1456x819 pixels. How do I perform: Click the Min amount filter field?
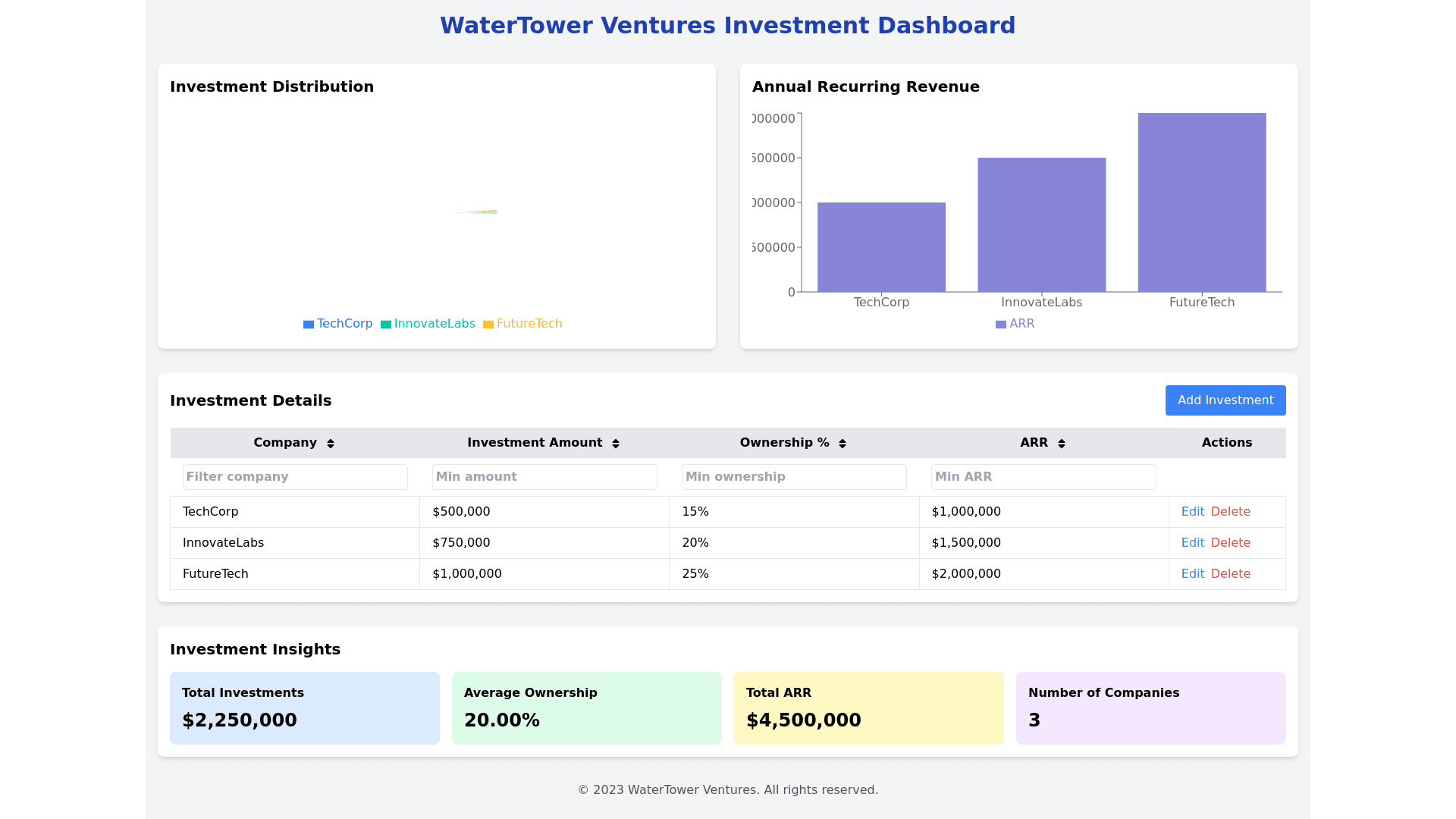[544, 477]
